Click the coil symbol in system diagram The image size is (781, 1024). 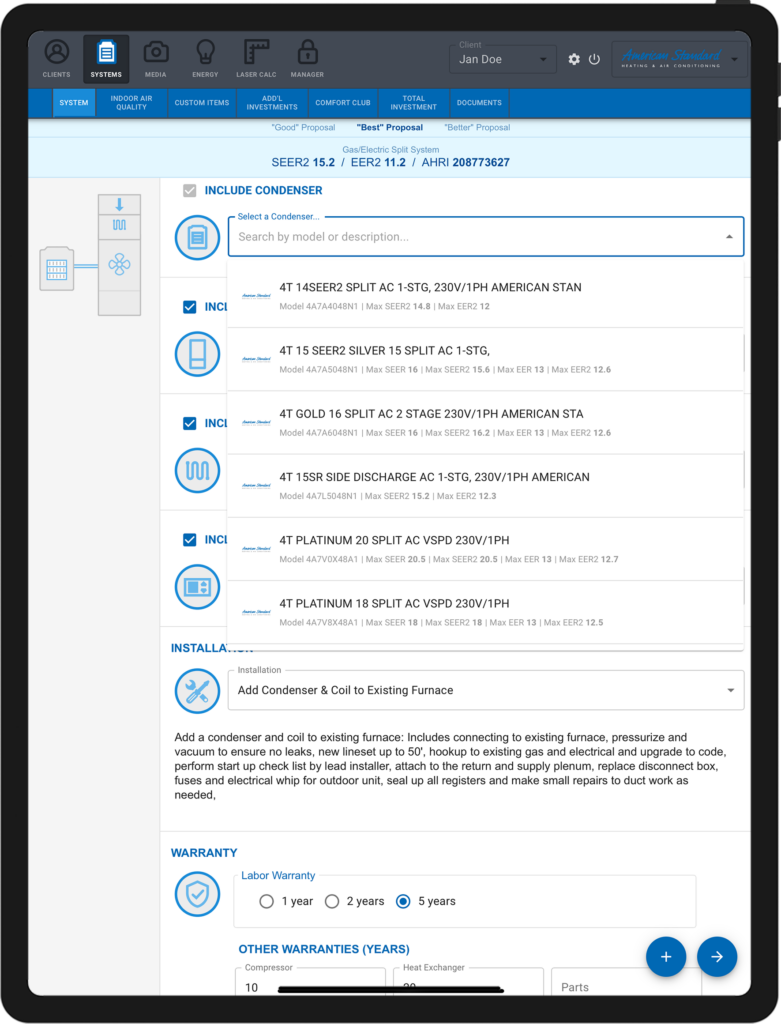pyautogui.click(x=120, y=225)
